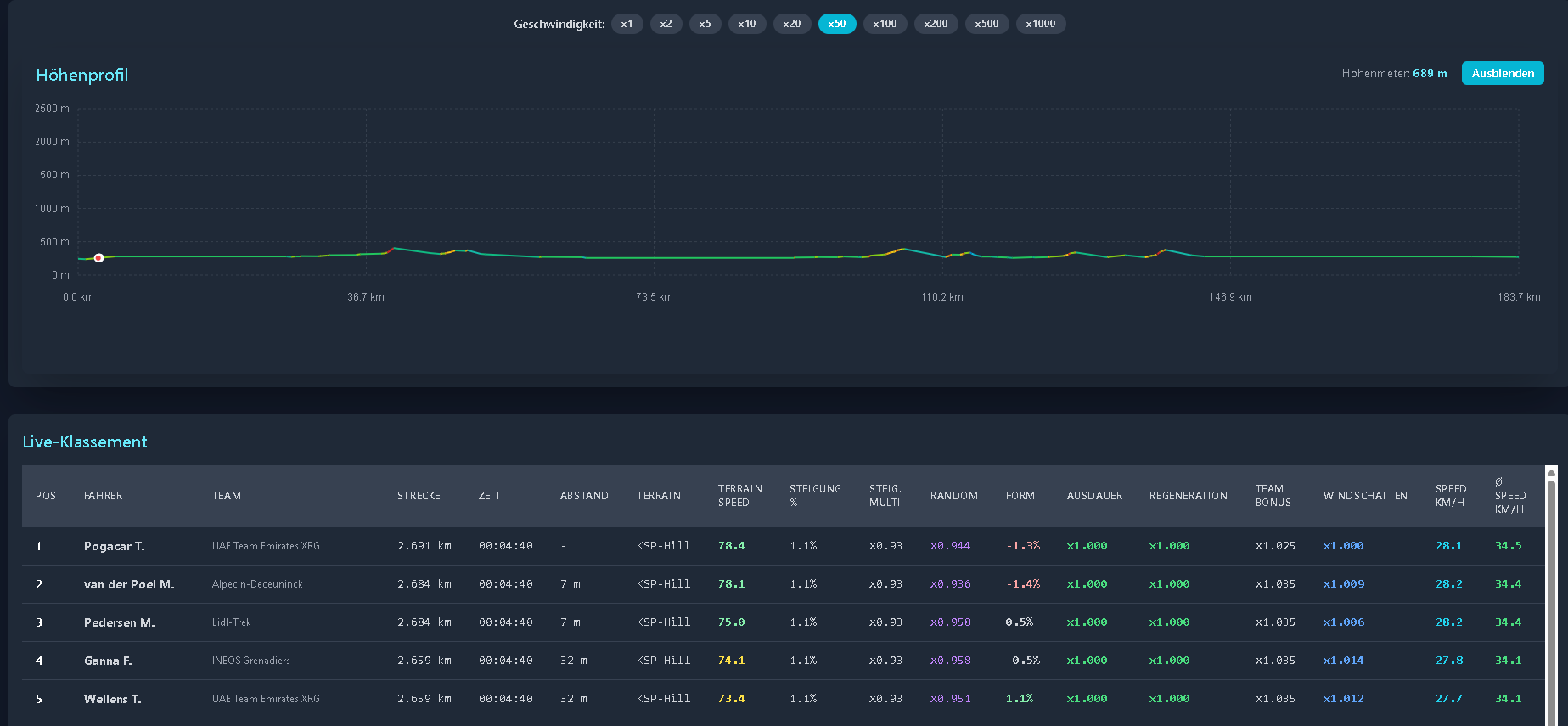Select x10 speed pill

(x=746, y=24)
